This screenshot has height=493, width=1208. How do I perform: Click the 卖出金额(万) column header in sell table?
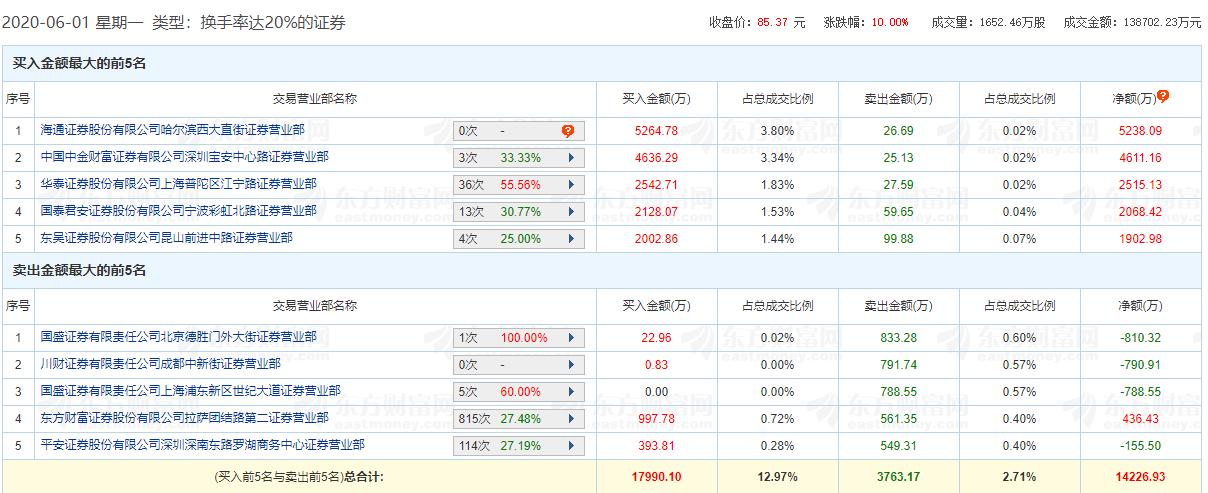[x=898, y=305]
